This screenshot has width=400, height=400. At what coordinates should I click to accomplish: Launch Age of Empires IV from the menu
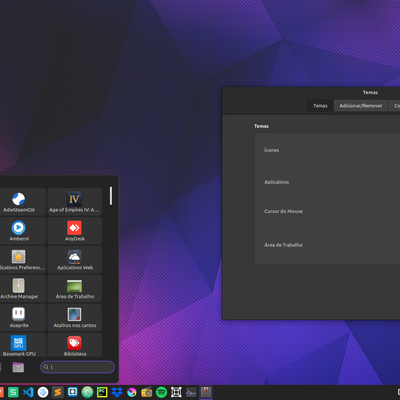74,202
